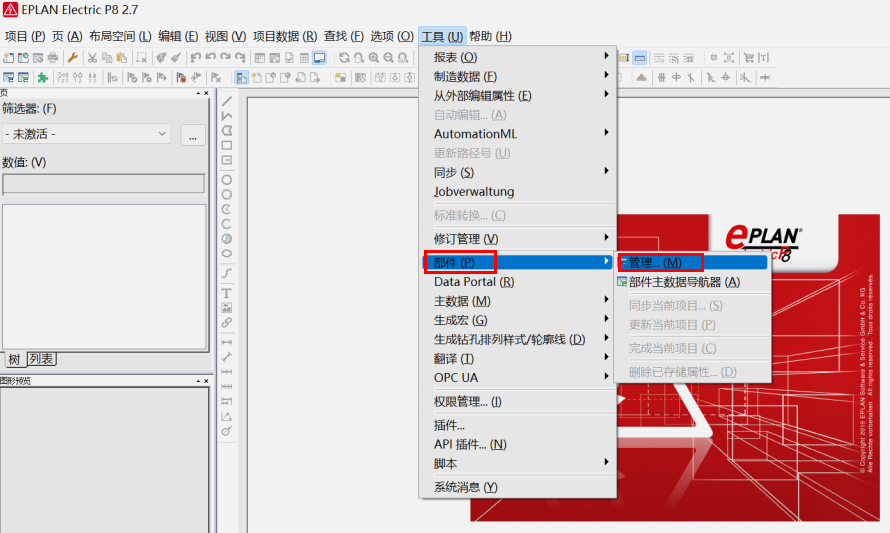Select the rectangle drawing tool
The image size is (890, 533).
[x=227, y=145]
